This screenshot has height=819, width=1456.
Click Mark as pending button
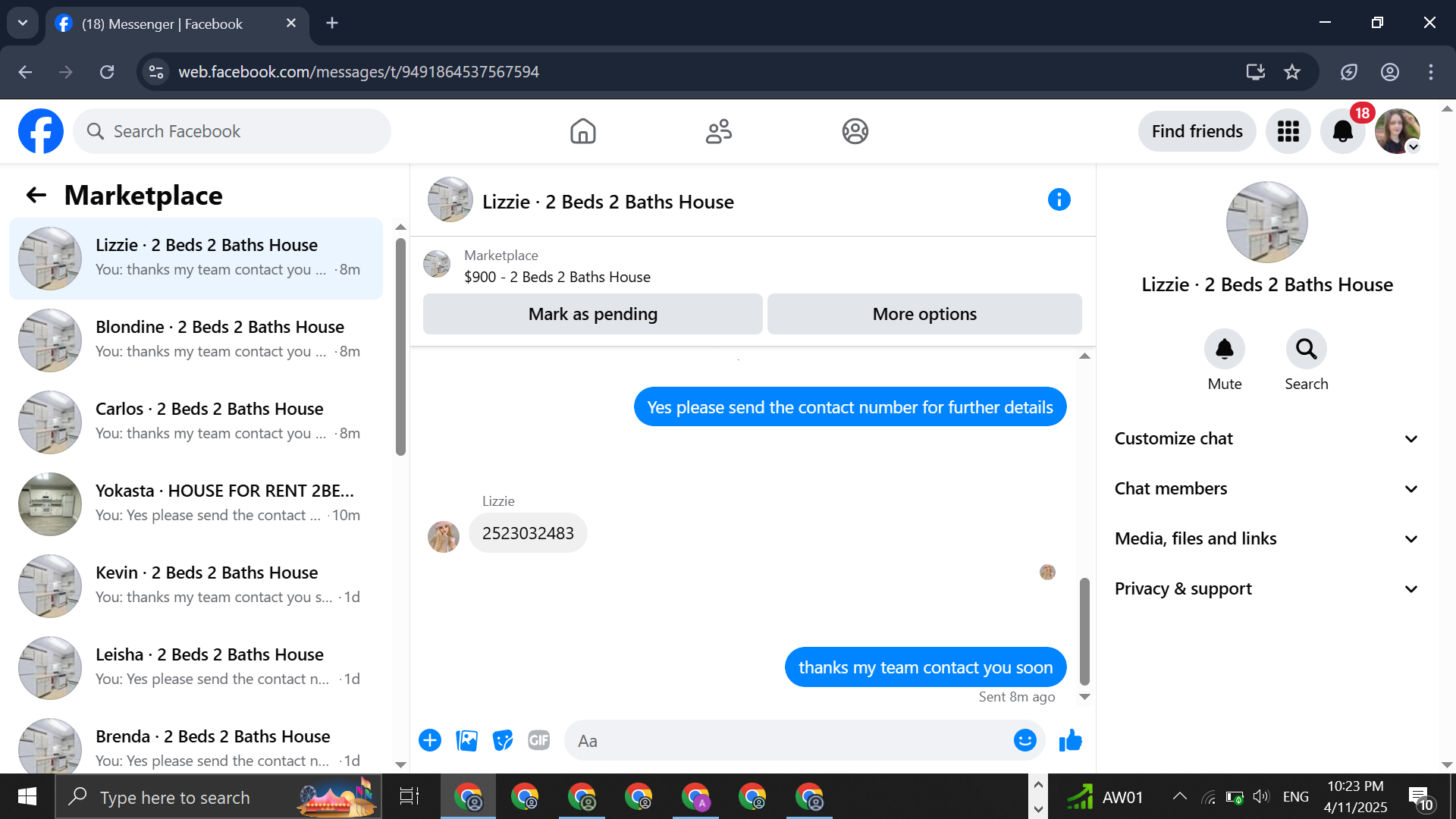point(593,314)
